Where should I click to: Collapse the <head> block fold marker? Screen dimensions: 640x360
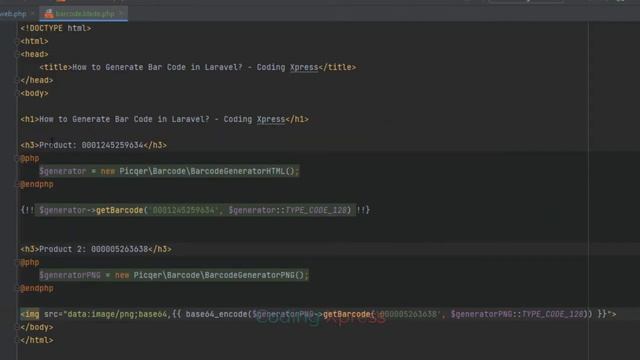18,54
